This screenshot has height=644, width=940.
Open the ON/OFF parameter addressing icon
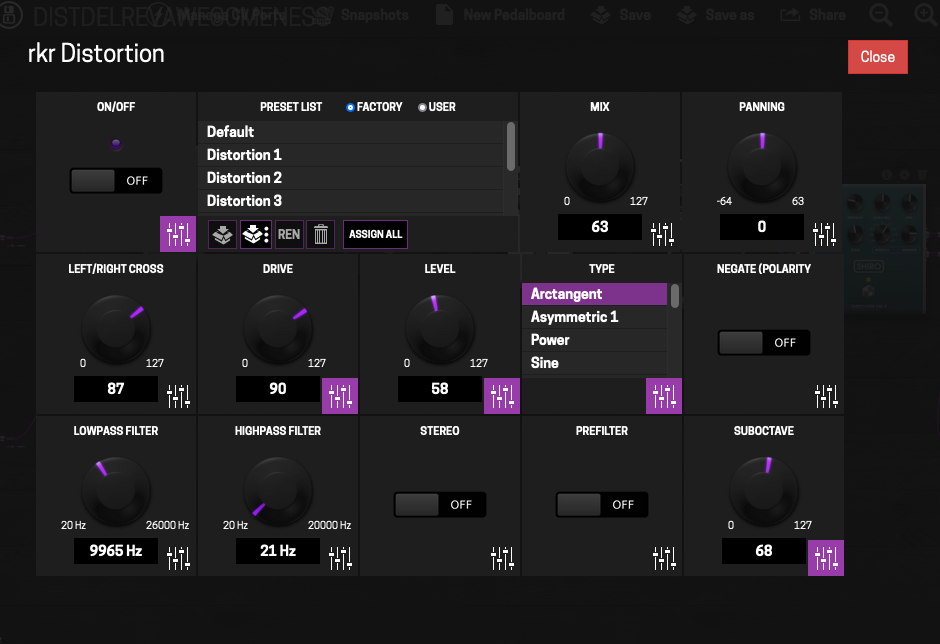(178, 234)
